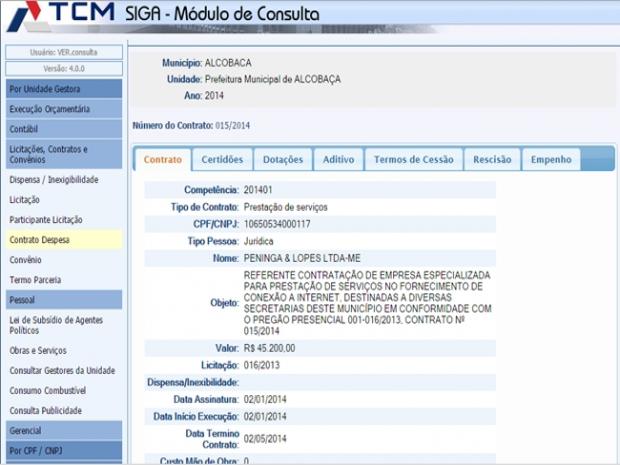620x465 pixels.
Task: Click the Data Início Execução value 02/01/2014
Action: [x=265, y=416]
